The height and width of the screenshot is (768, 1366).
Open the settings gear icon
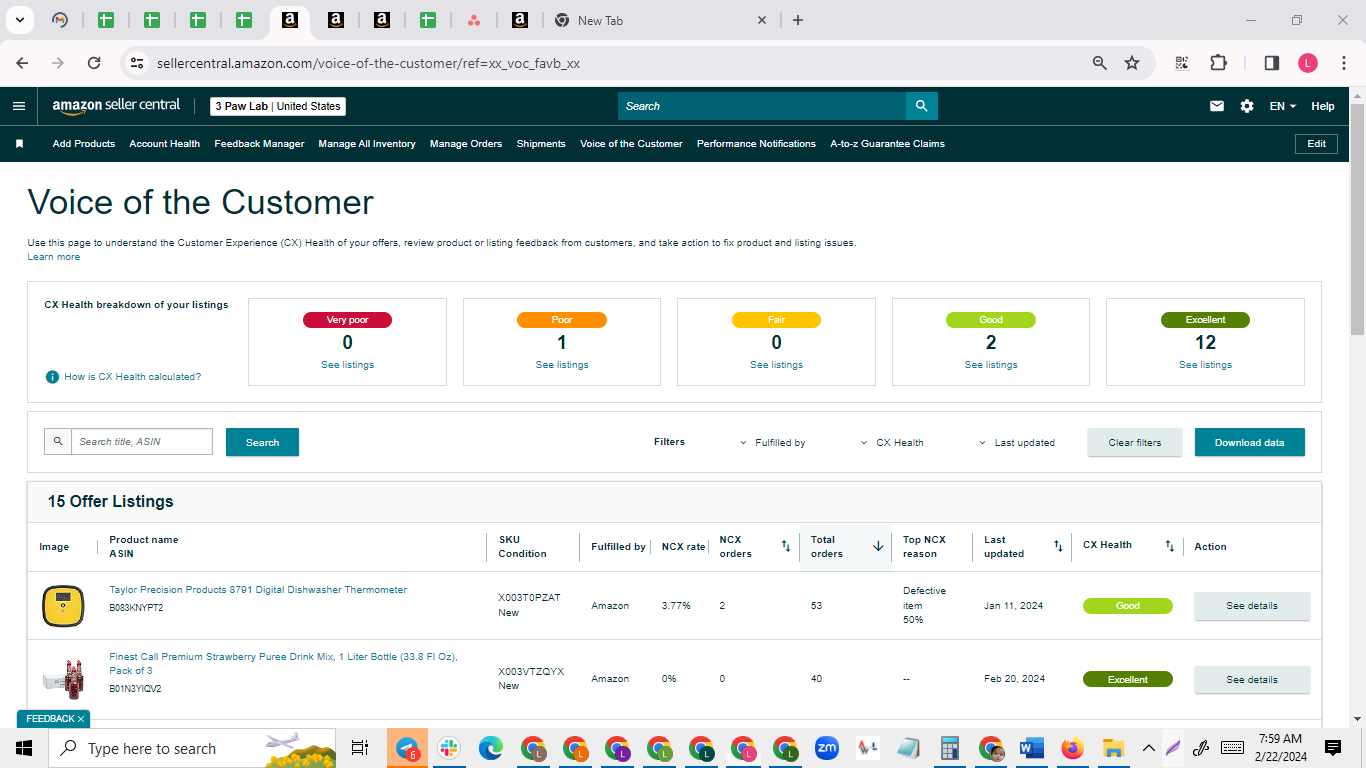coord(1247,106)
